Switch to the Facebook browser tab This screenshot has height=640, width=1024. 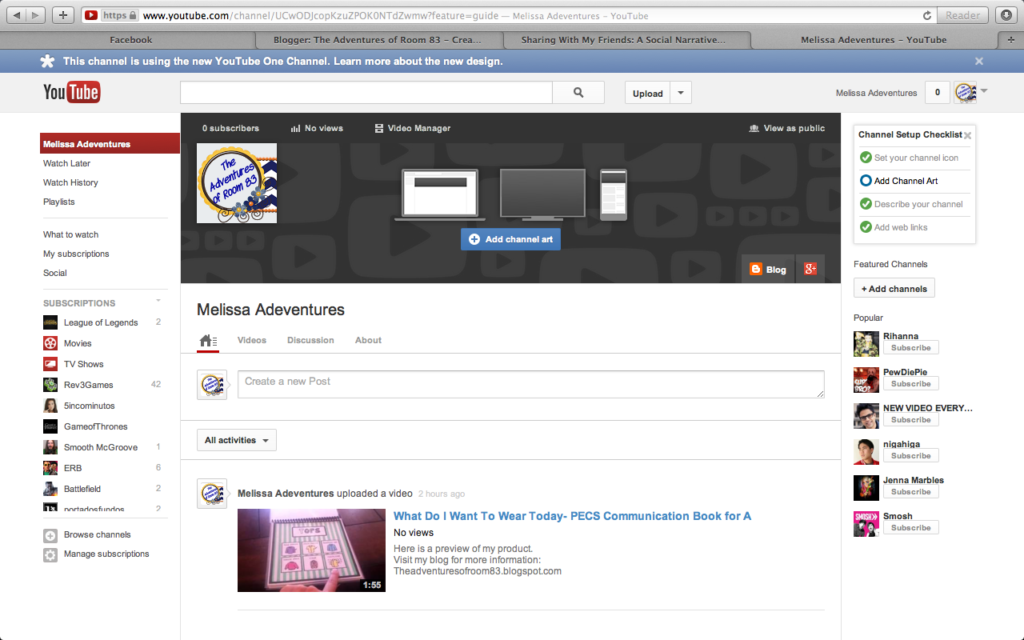tap(131, 40)
